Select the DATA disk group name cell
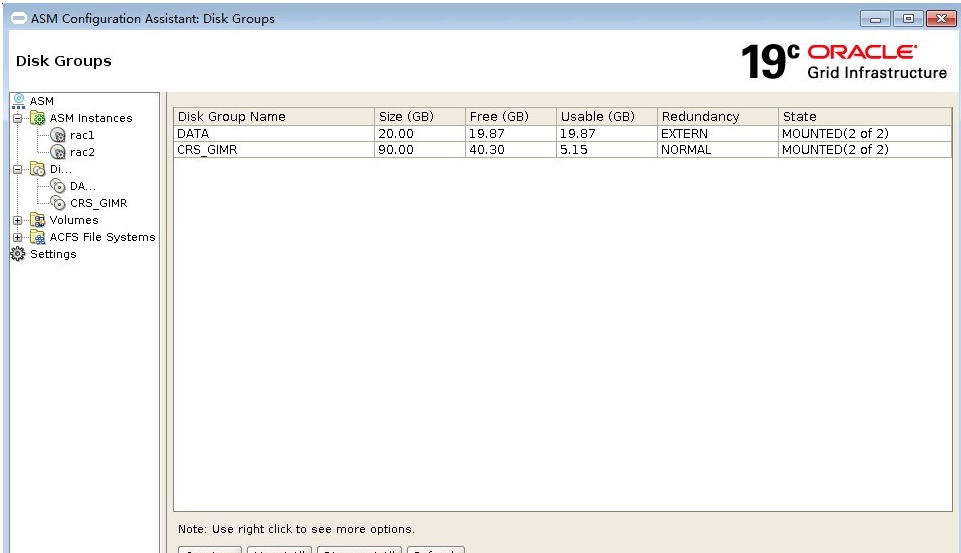The height and width of the screenshot is (553, 961). [x=274, y=134]
